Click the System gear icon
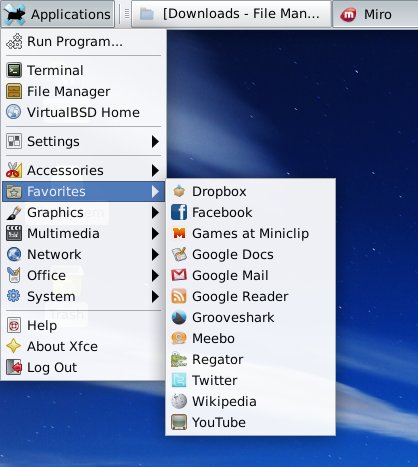Image resolution: width=418 pixels, height=467 pixels. tap(14, 296)
